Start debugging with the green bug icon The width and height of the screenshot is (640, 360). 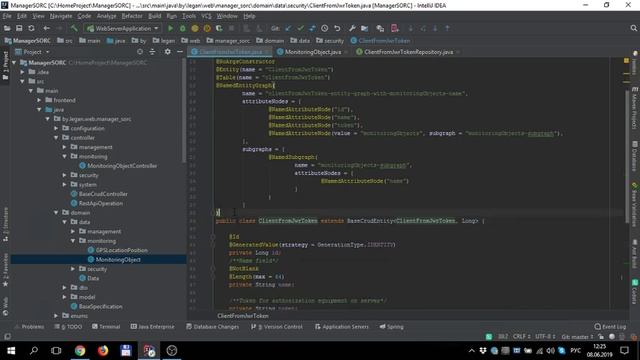tap(182, 28)
